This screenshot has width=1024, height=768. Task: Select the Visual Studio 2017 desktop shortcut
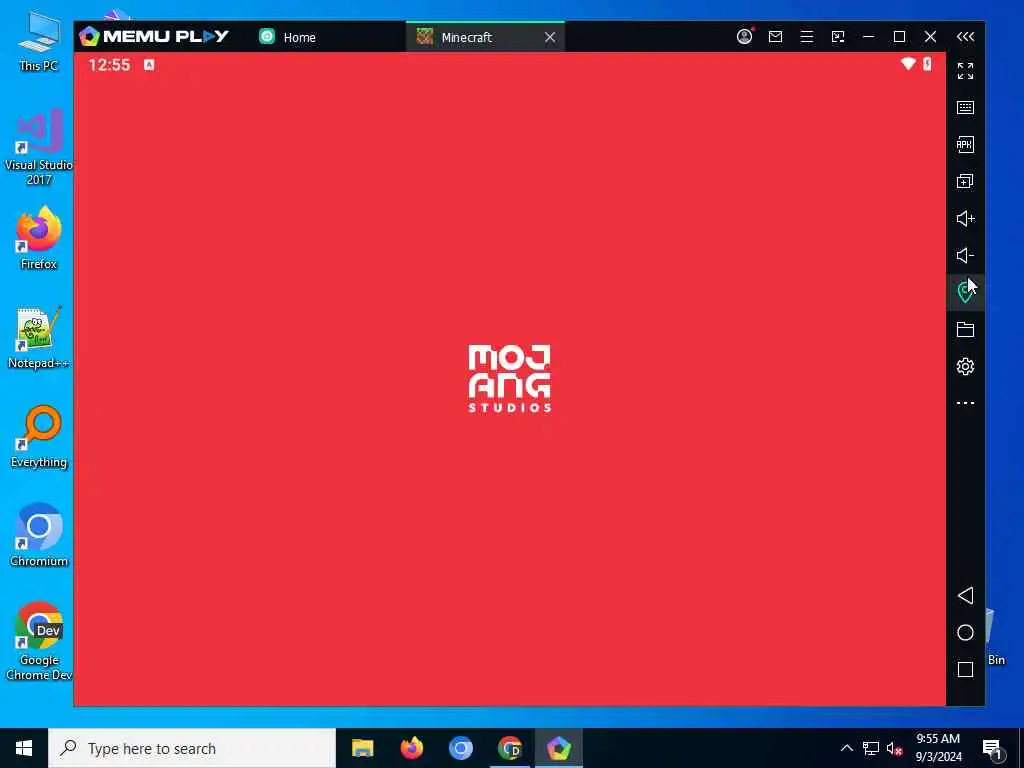pyautogui.click(x=39, y=147)
